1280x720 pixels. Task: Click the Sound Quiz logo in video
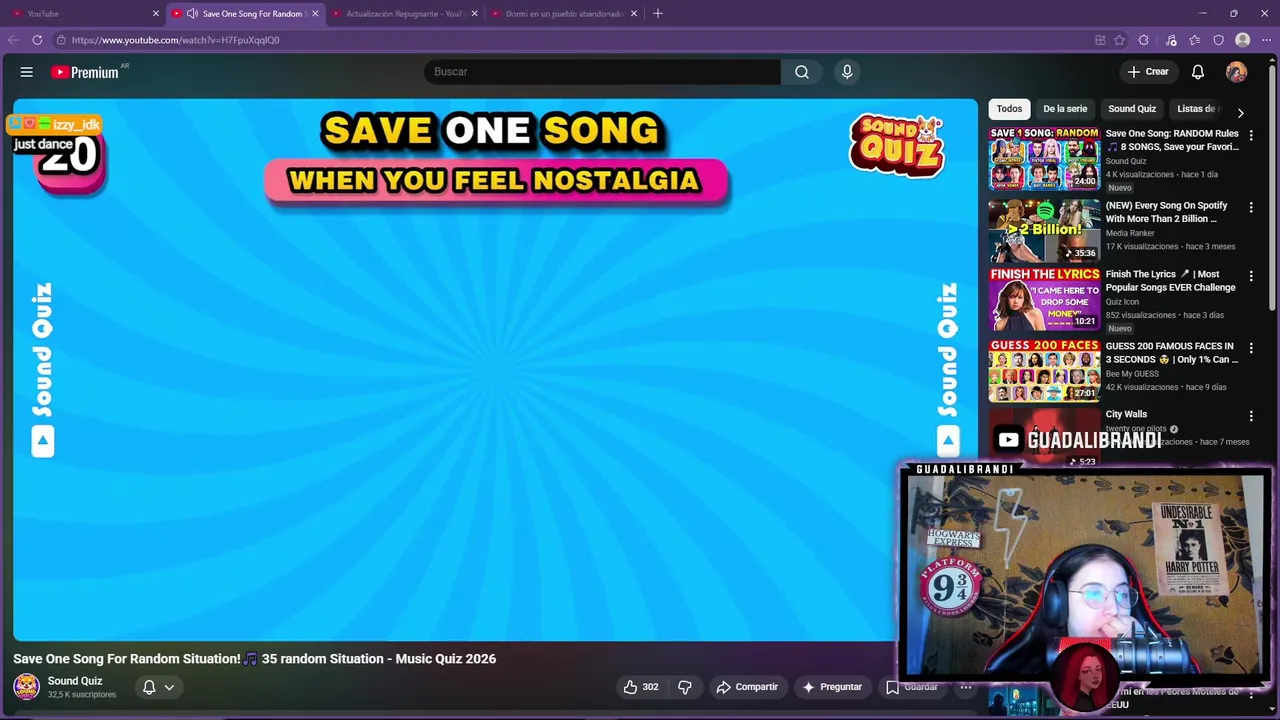[x=897, y=146]
